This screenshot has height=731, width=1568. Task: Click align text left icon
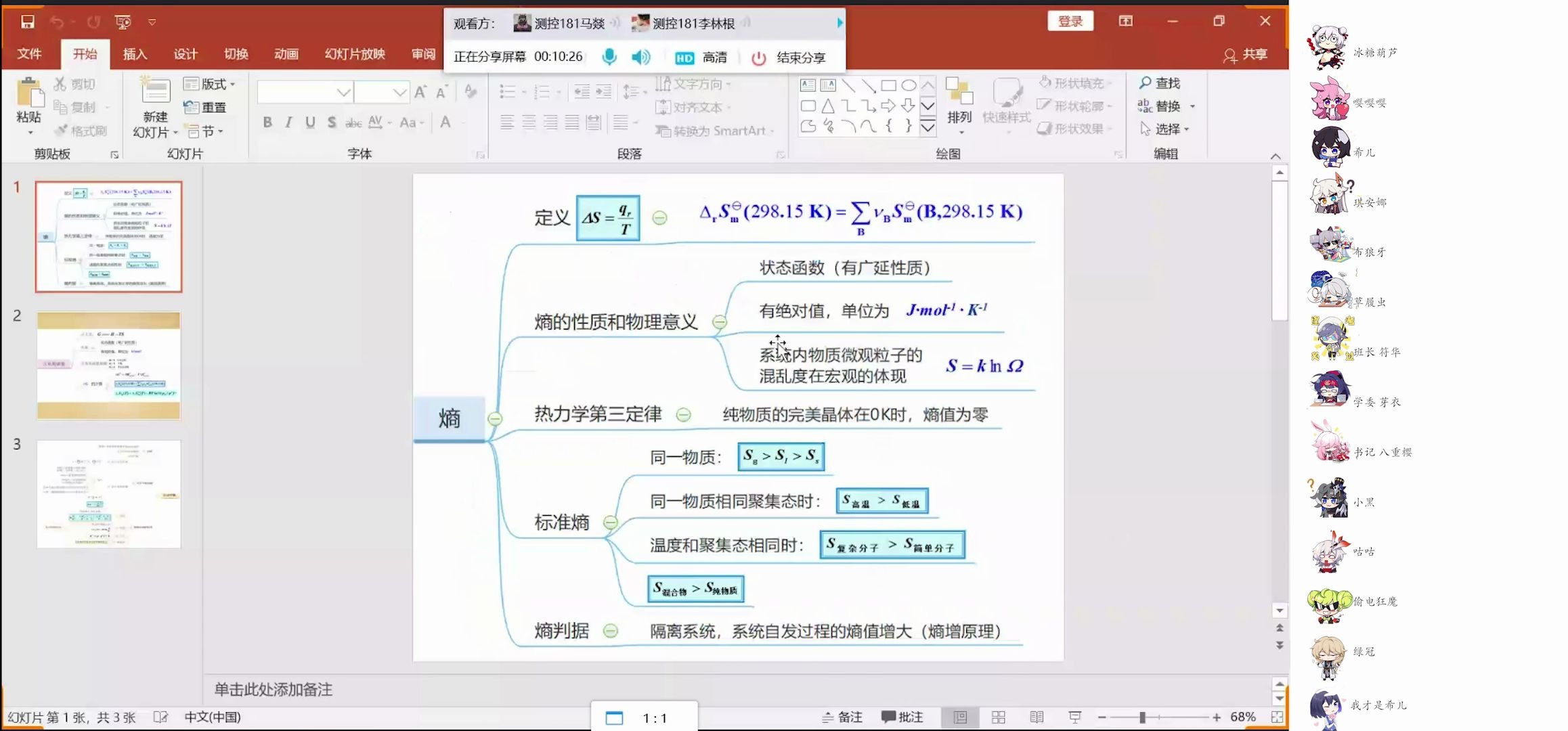507,123
